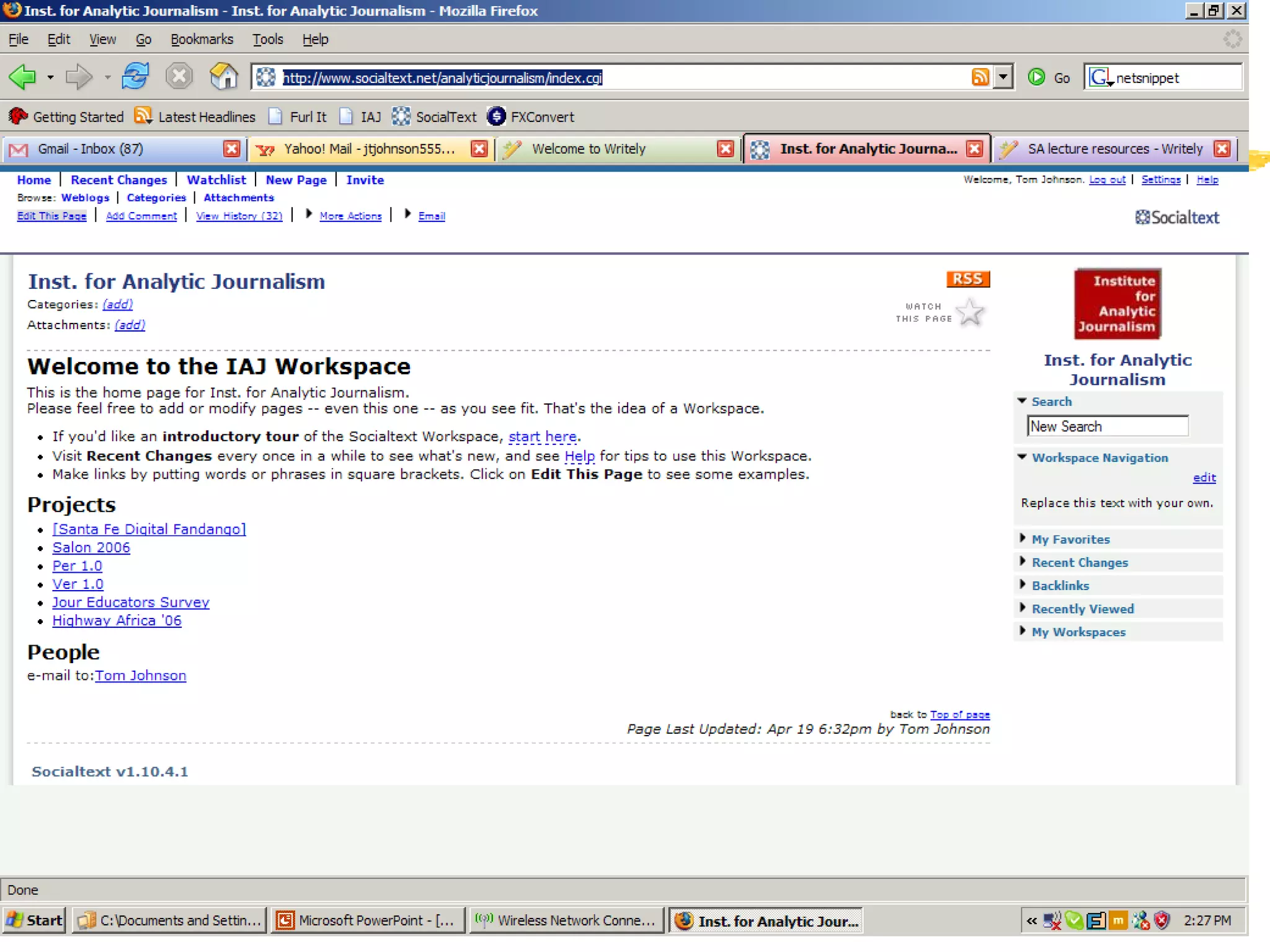This screenshot has width=1270, height=952.
Task: Collapse the Search sidebar section
Action: click(1023, 401)
